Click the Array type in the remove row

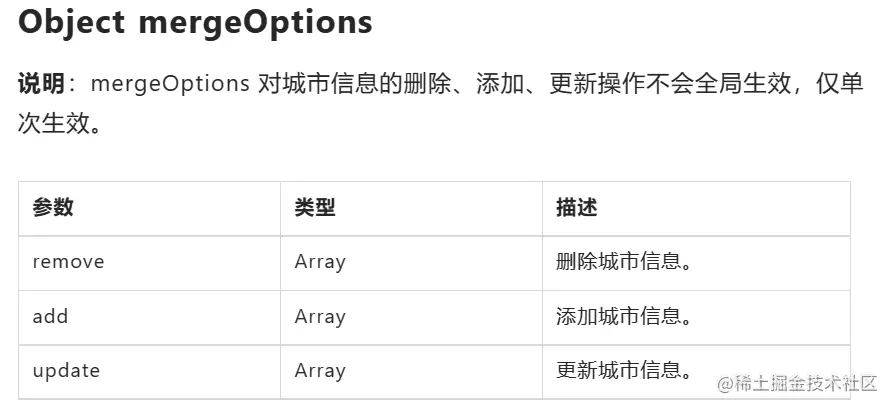click(320, 262)
